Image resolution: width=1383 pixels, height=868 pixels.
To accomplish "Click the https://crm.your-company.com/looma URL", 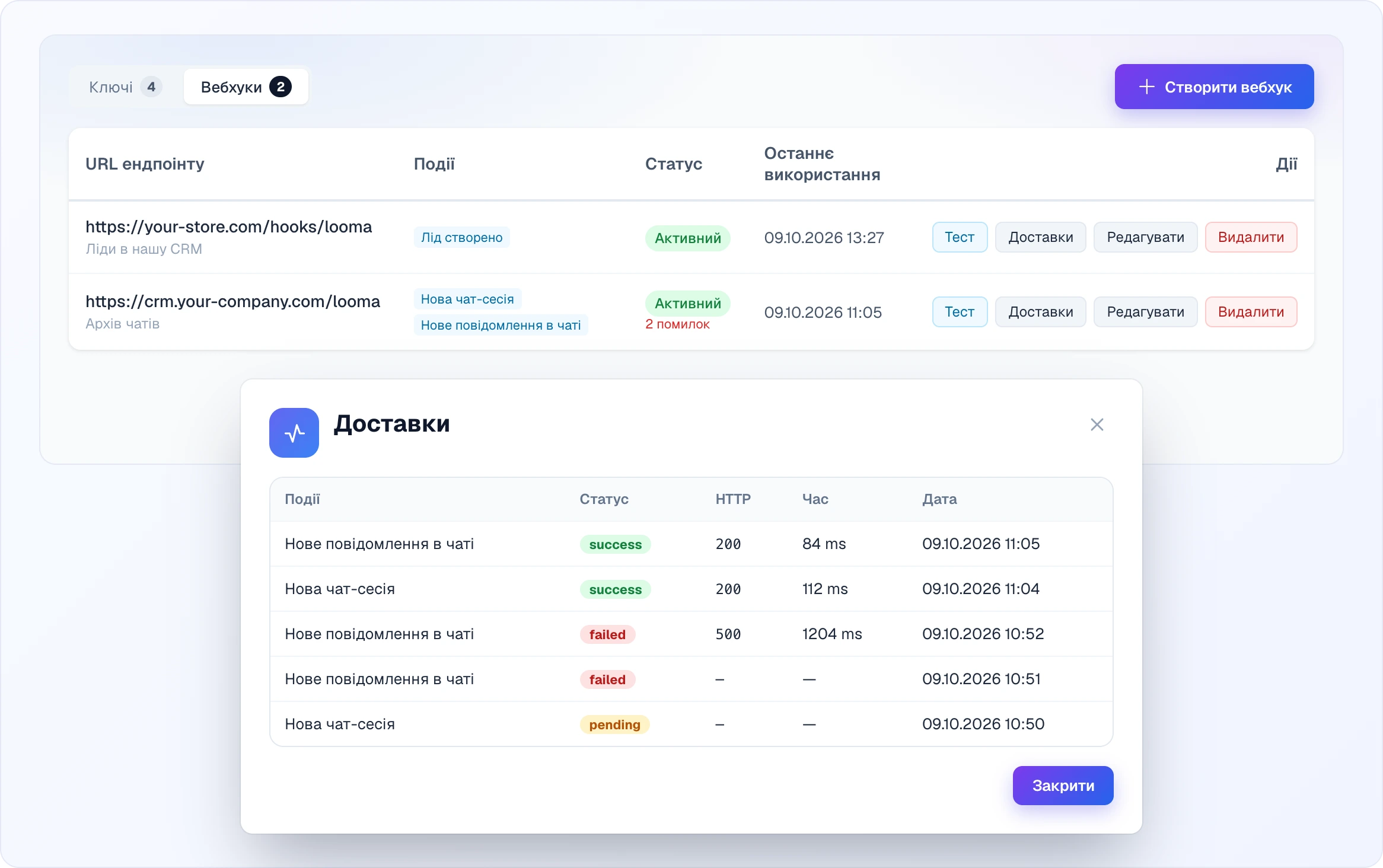I will (x=232, y=301).
